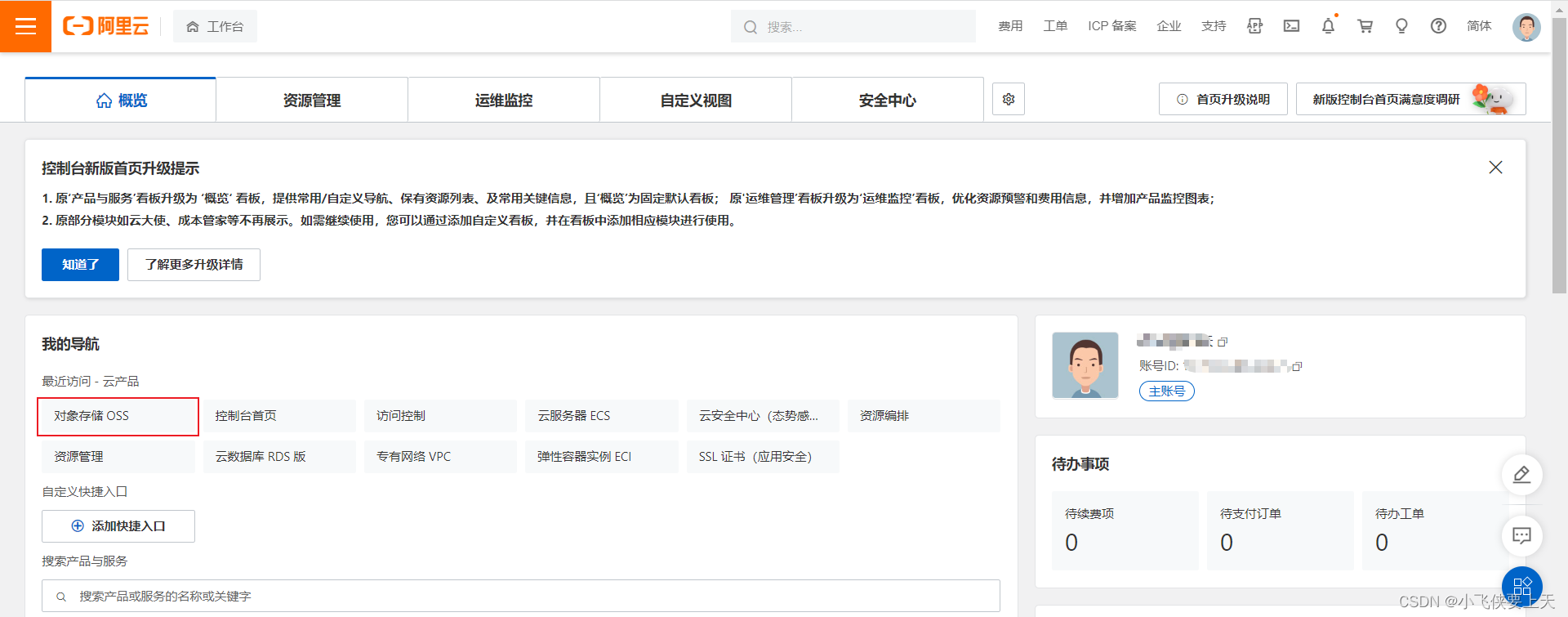Click the 知道了 button
1568x617 pixels.
(x=80, y=265)
